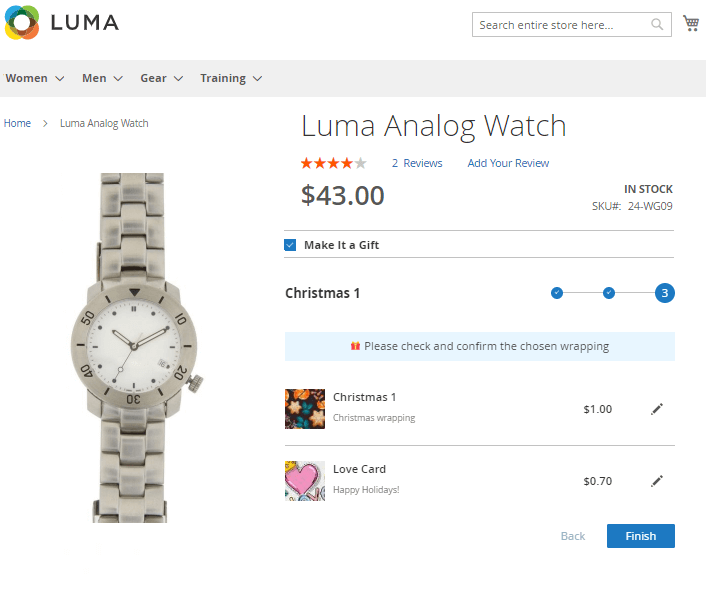Uncheck the Make It a Gift checkbox
The height and width of the screenshot is (589, 707).
point(290,245)
